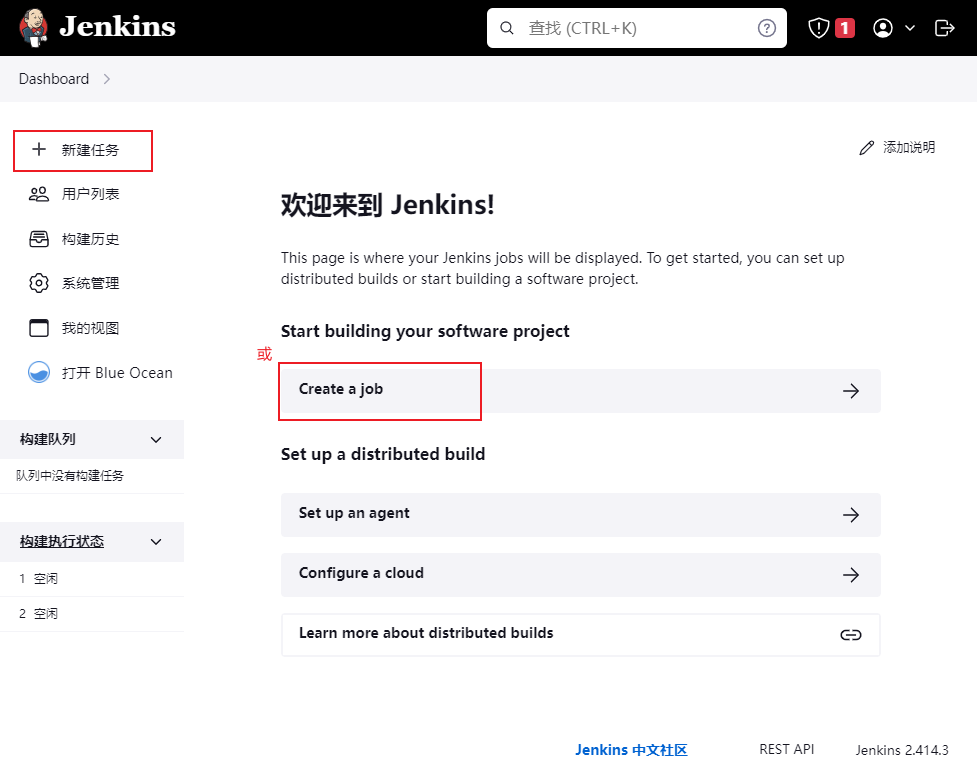The height and width of the screenshot is (782, 977).
Task: Click the arrow on Create a job row
Action: pos(851,391)
